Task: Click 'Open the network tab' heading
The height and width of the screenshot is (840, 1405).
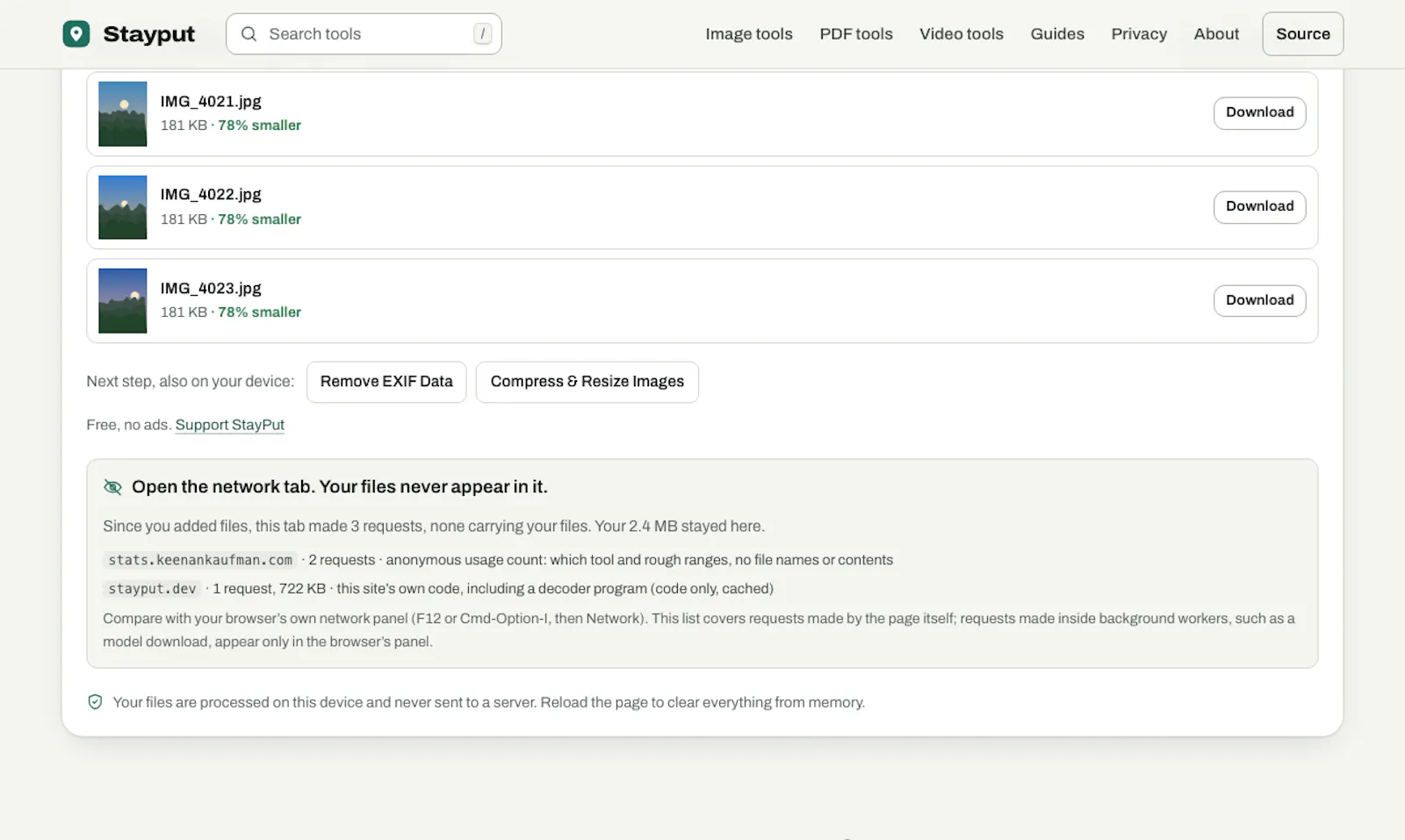Action: 340,486
